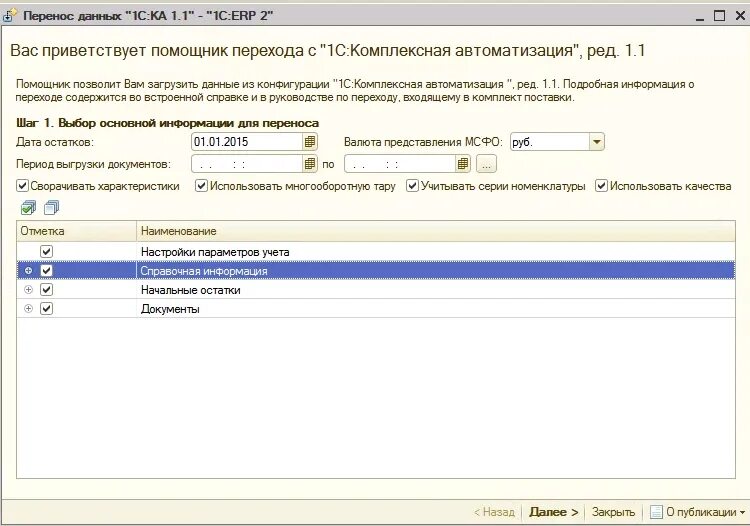The image size is (750, 526).
Task: Click the ellipsis period selection button
Action: [486, 164]
